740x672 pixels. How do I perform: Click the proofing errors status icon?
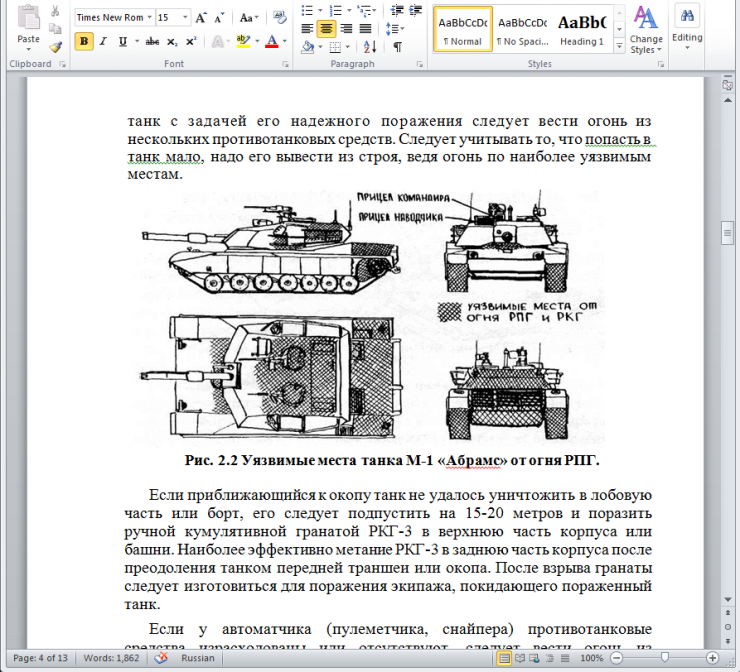(161, 658)
